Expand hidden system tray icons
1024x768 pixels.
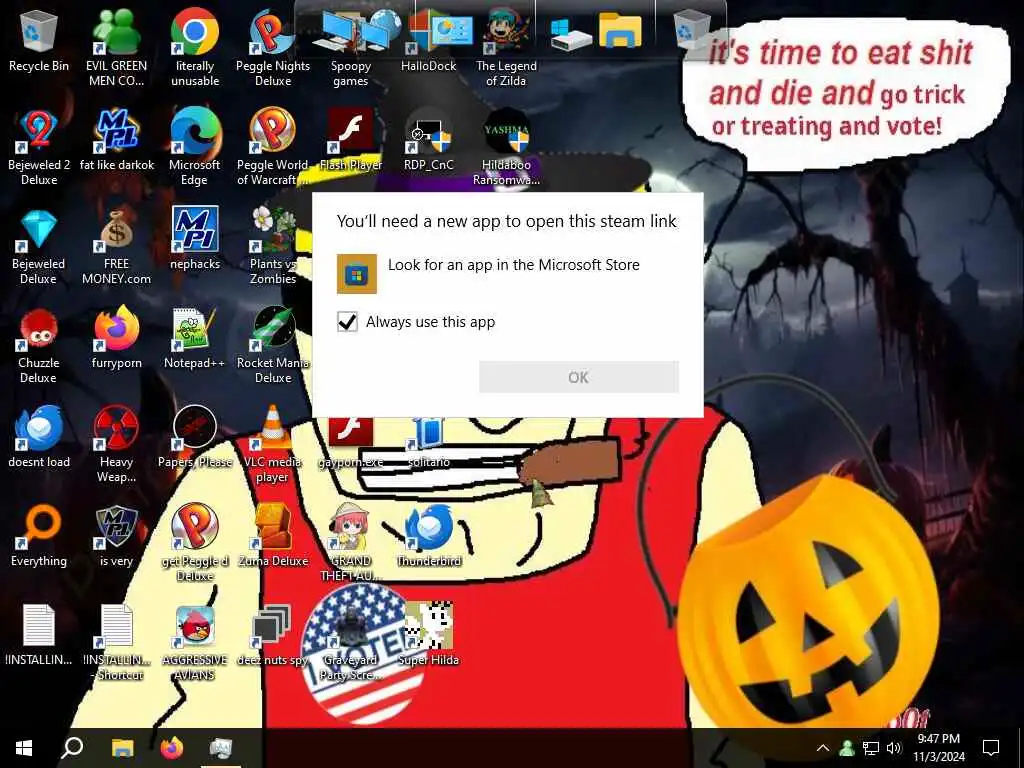(823, 748)
